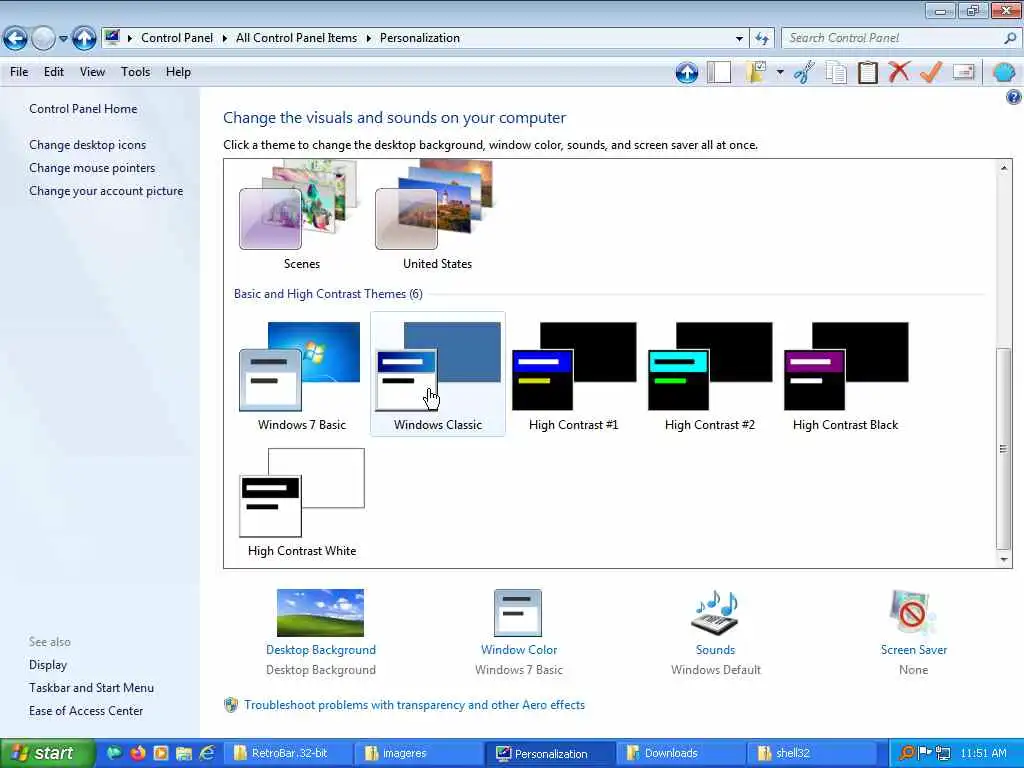The width and height of the screenshot is (1024, 768).
Task: Click the Copy icon in toolbar
Action: point(836,72)
